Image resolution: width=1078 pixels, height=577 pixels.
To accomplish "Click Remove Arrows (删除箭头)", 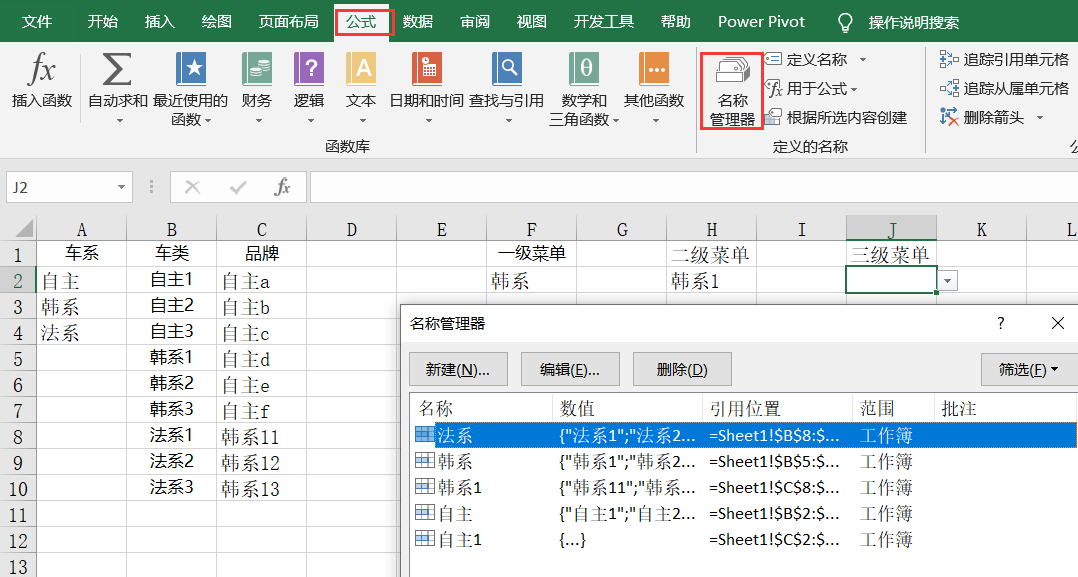I will [982, 118].
